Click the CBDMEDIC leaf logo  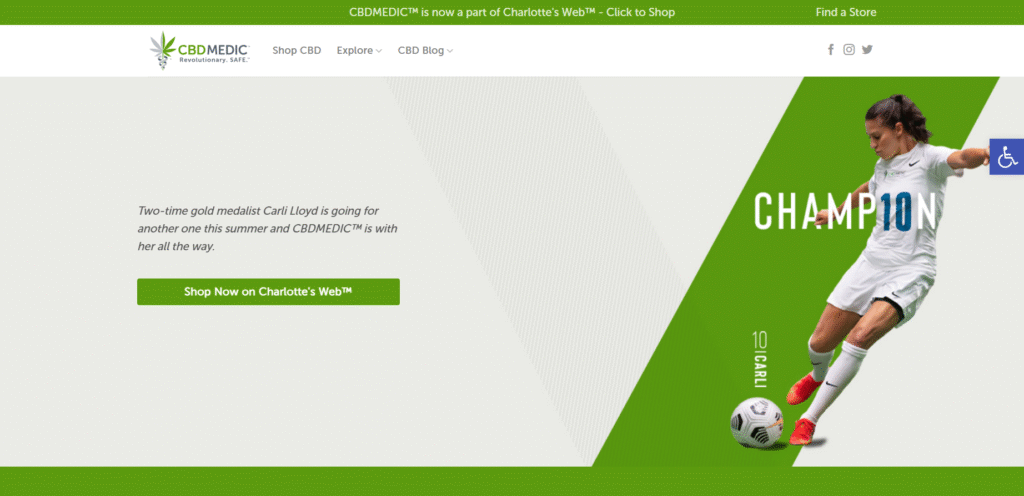(162, 47)
